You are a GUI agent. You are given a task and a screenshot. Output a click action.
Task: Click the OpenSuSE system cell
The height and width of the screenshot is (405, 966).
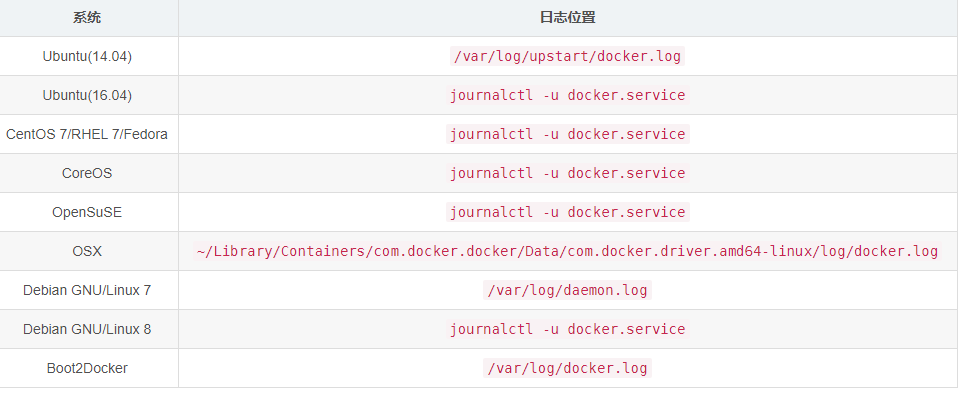87,212
